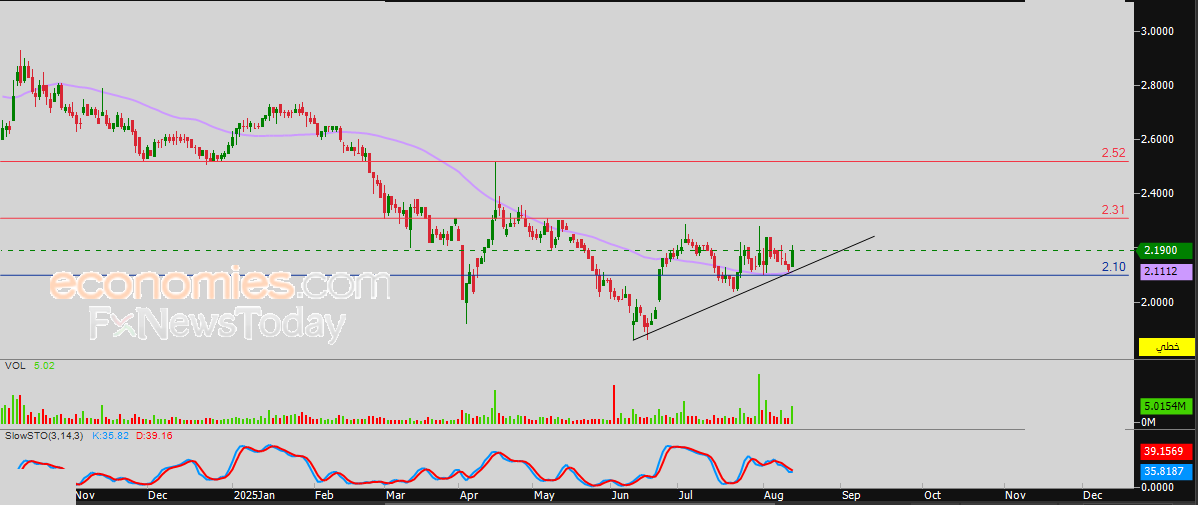Image resolution: width=1198 pixels, height=505 pixels.
Task: Click the 2.31 resistance level label
Action: point(1115,209)
